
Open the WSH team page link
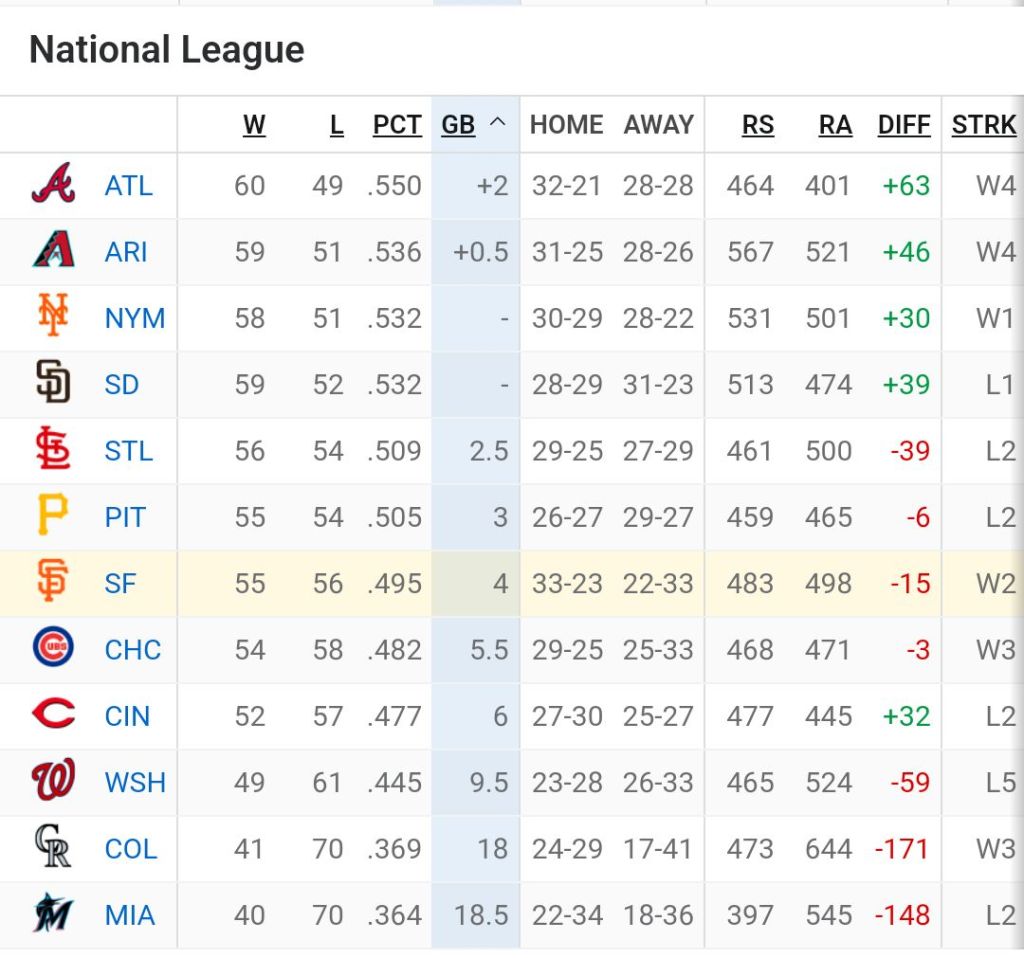(x=135, y=782)
